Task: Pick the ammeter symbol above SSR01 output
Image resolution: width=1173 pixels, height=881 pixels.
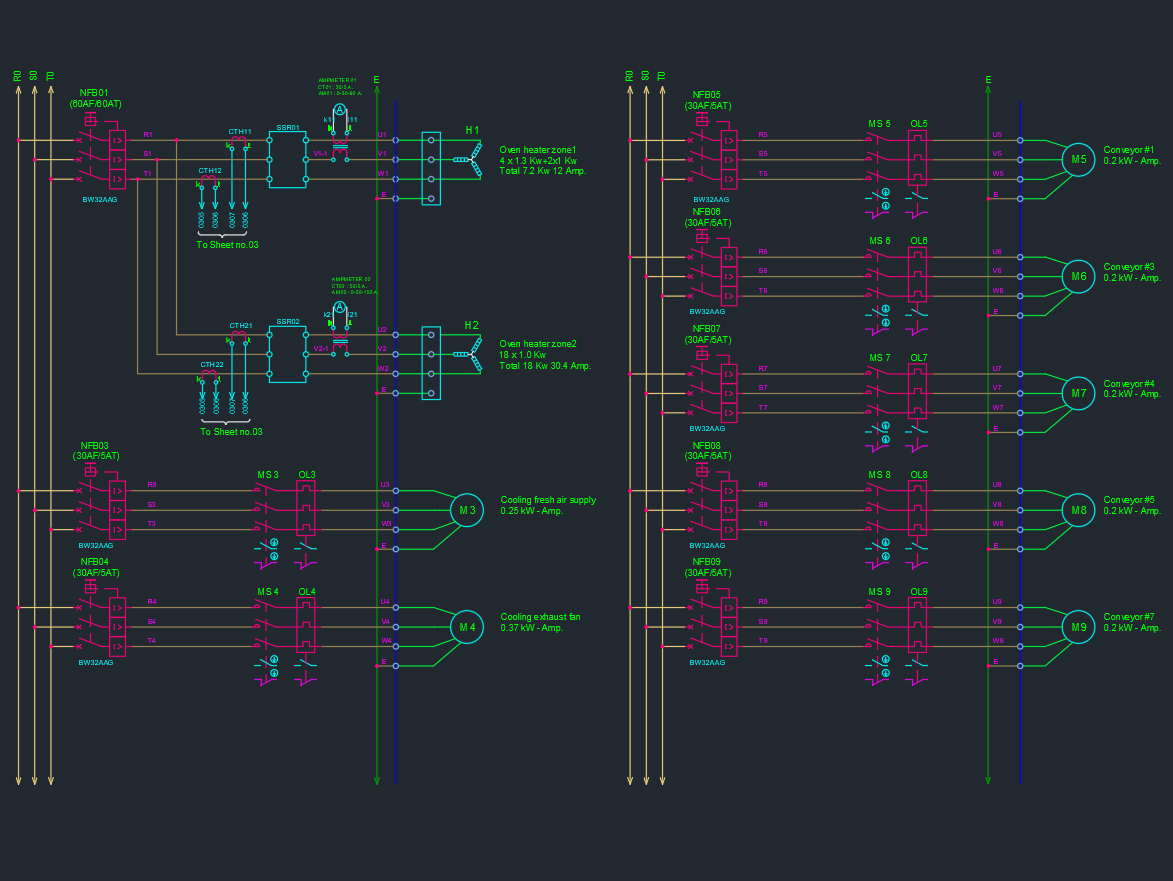Action: tap(340, 111)
